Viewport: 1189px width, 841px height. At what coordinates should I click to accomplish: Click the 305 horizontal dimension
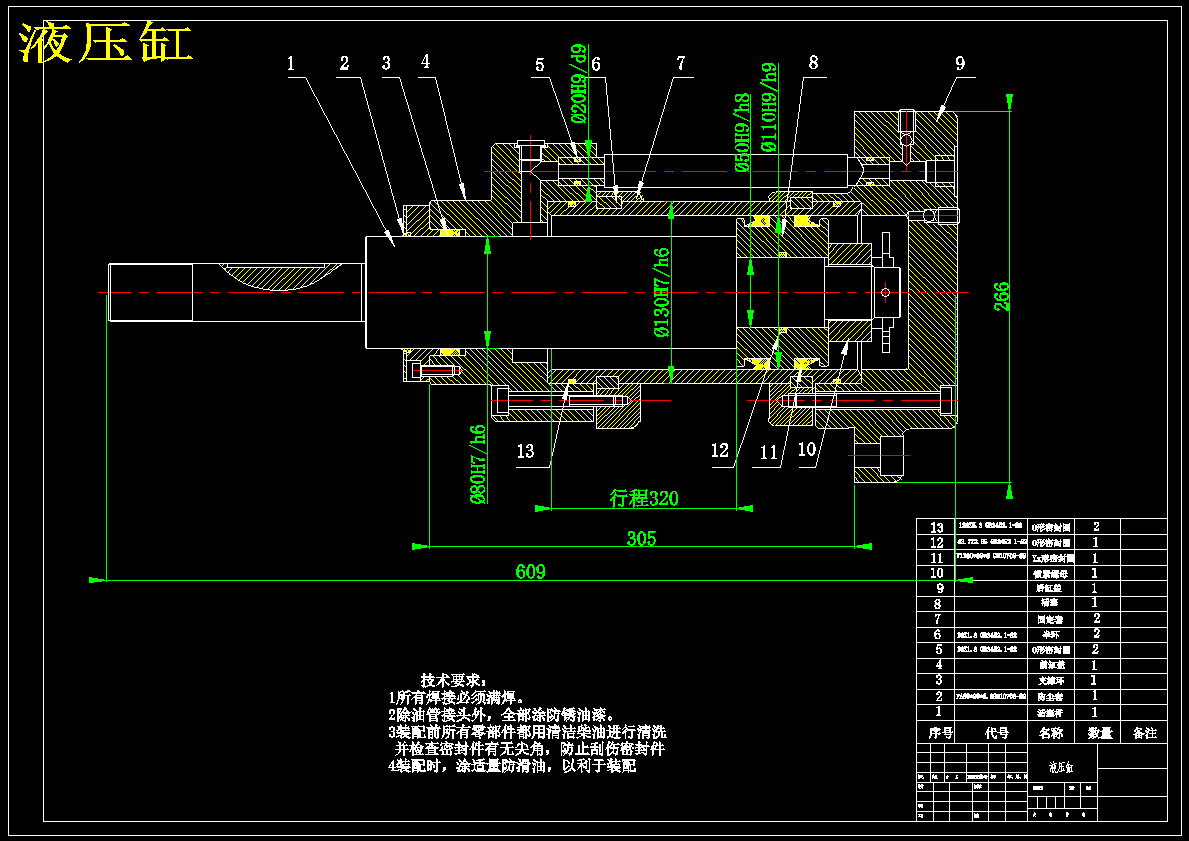tap(641, 538)
